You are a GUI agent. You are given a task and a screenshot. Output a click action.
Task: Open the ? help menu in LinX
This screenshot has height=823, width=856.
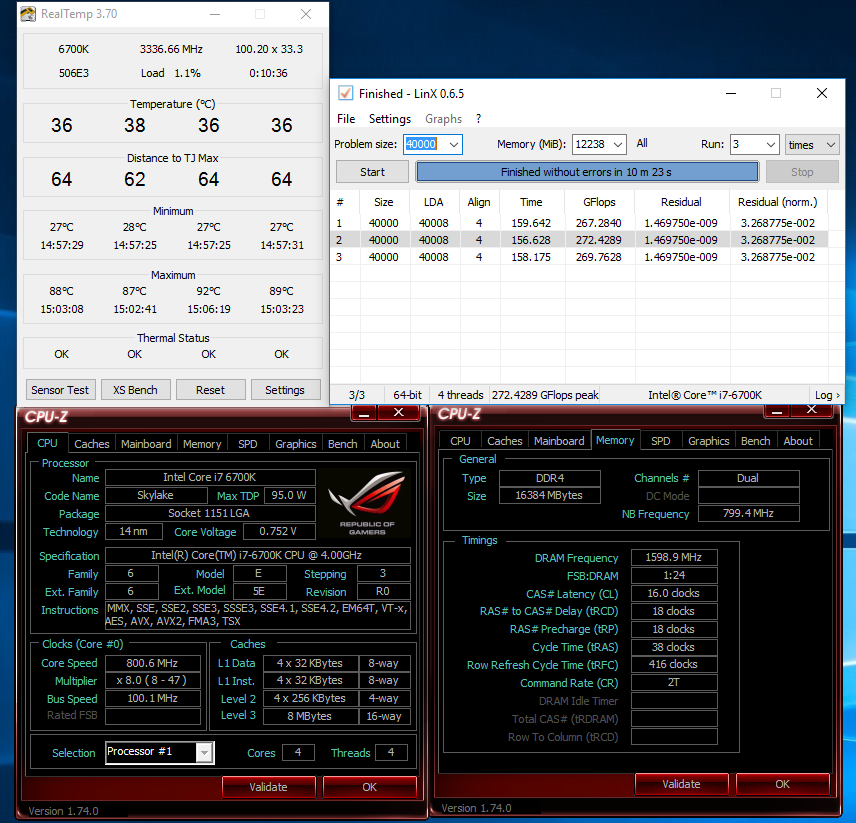pos(478,119)
